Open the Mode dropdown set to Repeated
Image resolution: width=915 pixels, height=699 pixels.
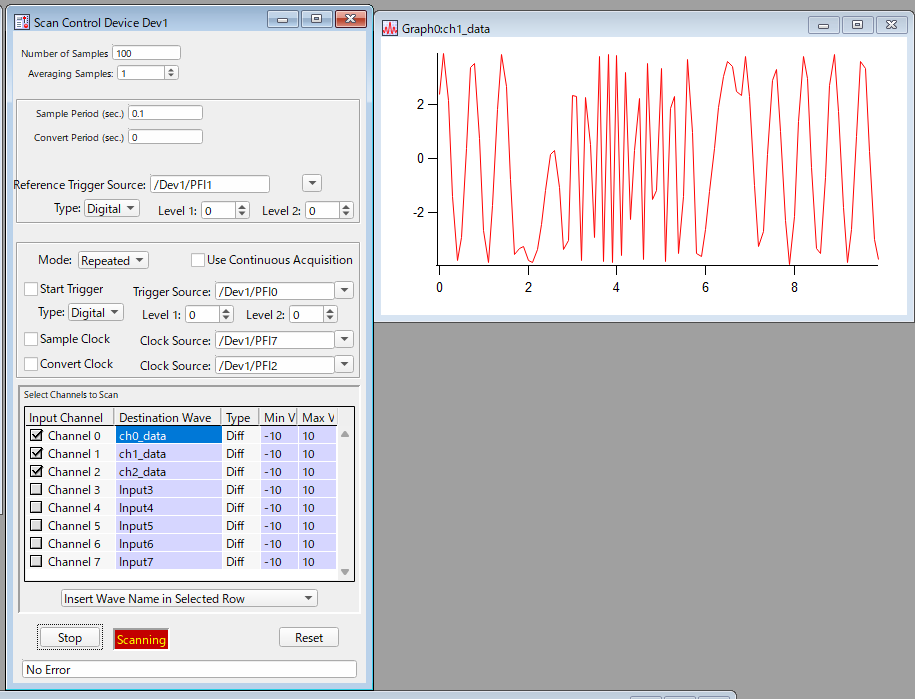[113, 260]
